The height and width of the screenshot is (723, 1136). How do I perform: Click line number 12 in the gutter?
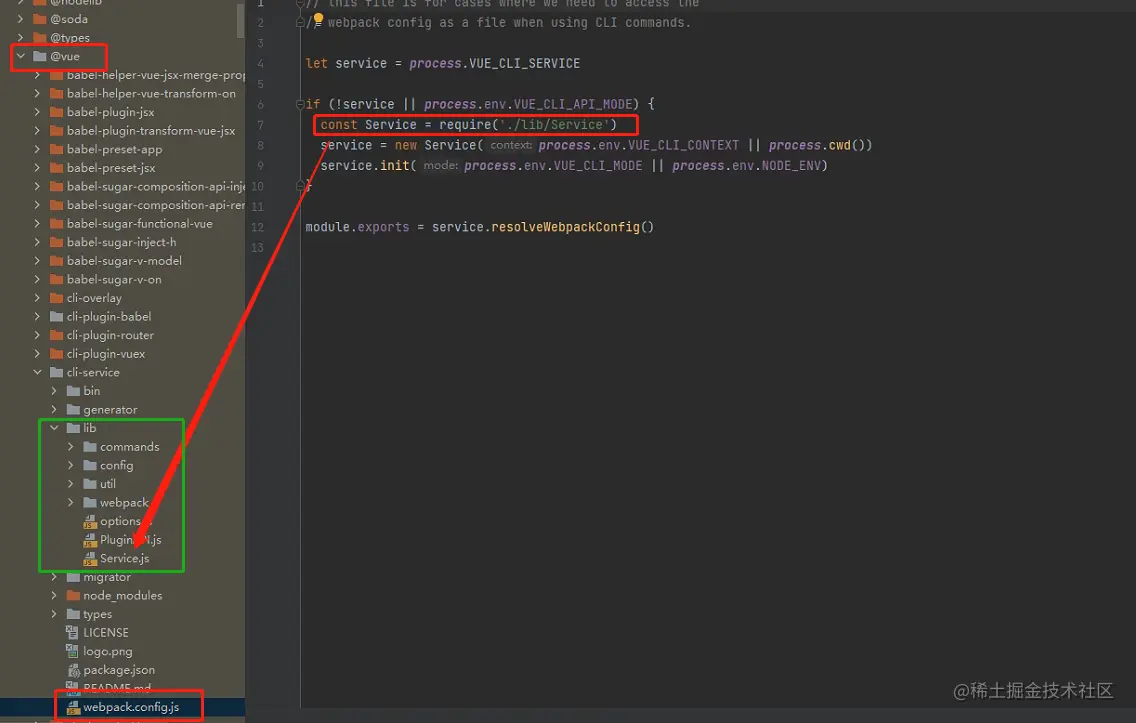coord(257,227)
